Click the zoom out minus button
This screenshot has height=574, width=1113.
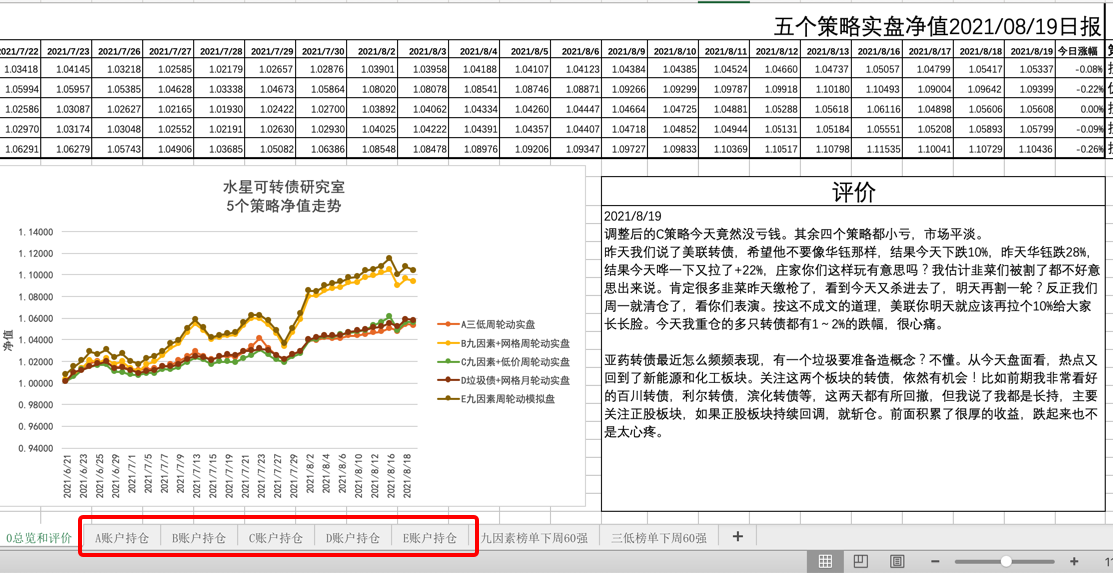[x=936, y=562]
